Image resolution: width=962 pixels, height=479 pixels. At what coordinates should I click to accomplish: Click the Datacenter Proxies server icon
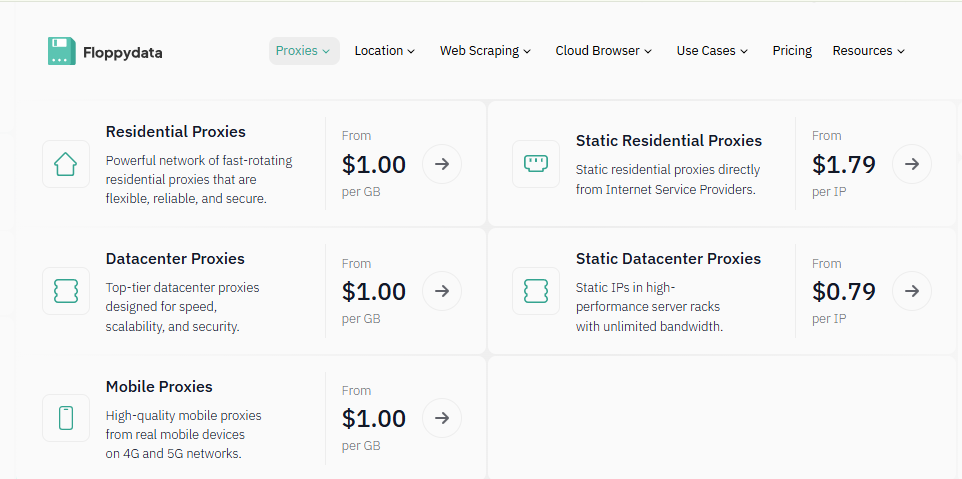pyautogui.click(x=66, y=291)
